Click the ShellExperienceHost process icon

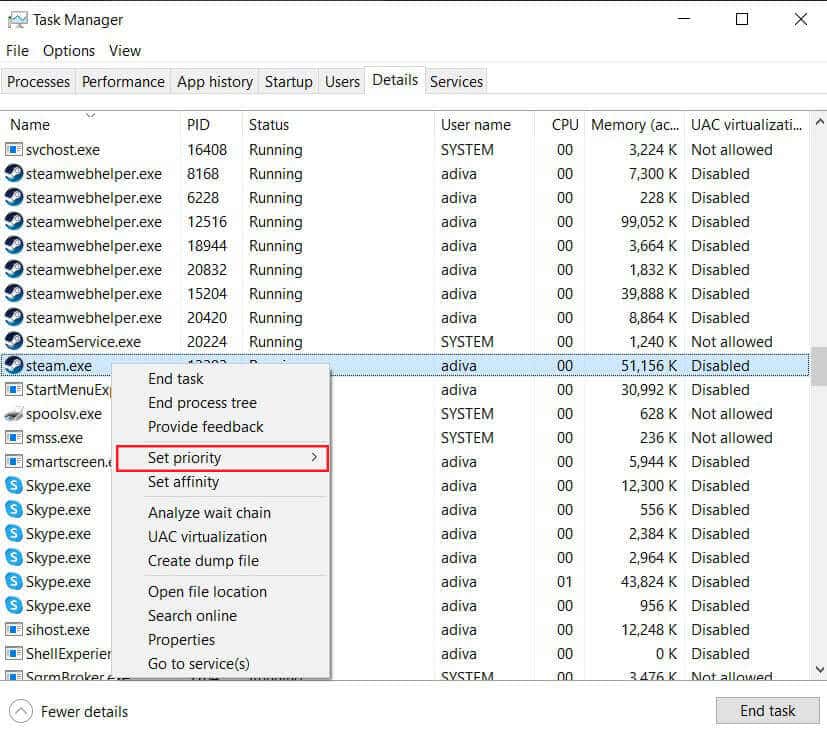point(14,654)
